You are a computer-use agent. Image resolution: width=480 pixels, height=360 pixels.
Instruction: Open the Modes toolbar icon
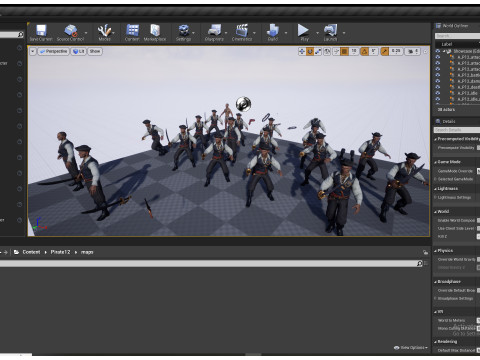tap(104, 31)
